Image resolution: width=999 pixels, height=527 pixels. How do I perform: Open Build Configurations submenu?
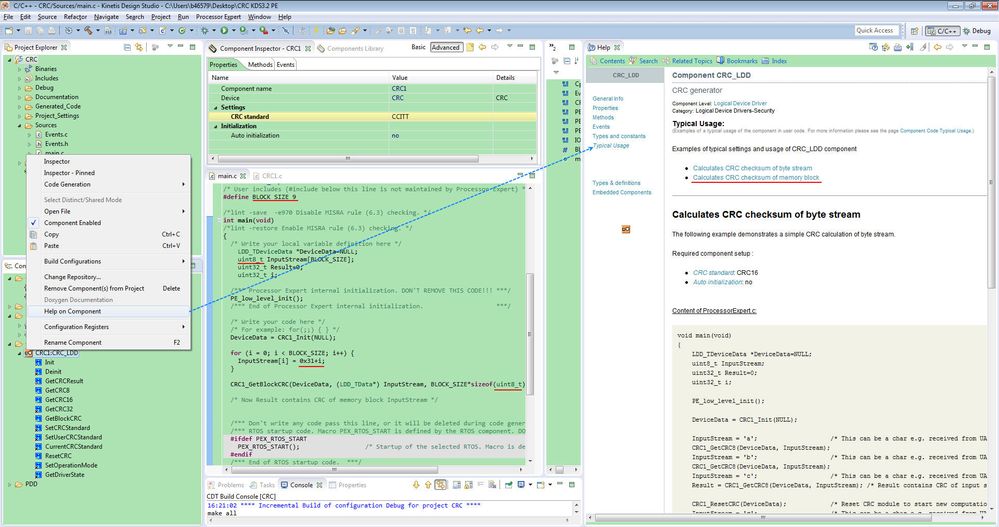(x=112, y=261)
